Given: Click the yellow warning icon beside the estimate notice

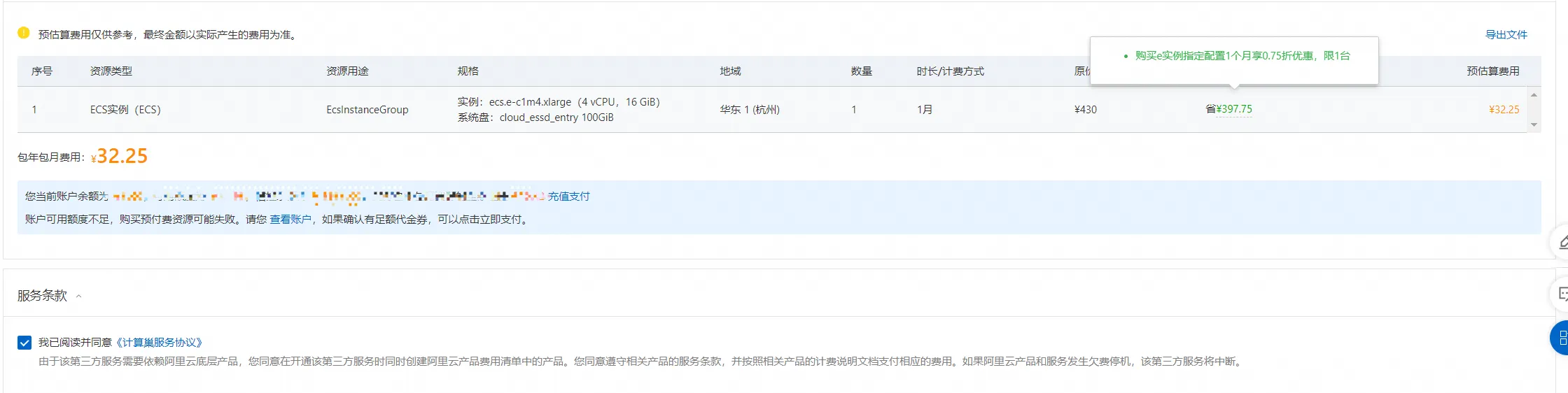Looking at the screenshot, I should [24, 33].
